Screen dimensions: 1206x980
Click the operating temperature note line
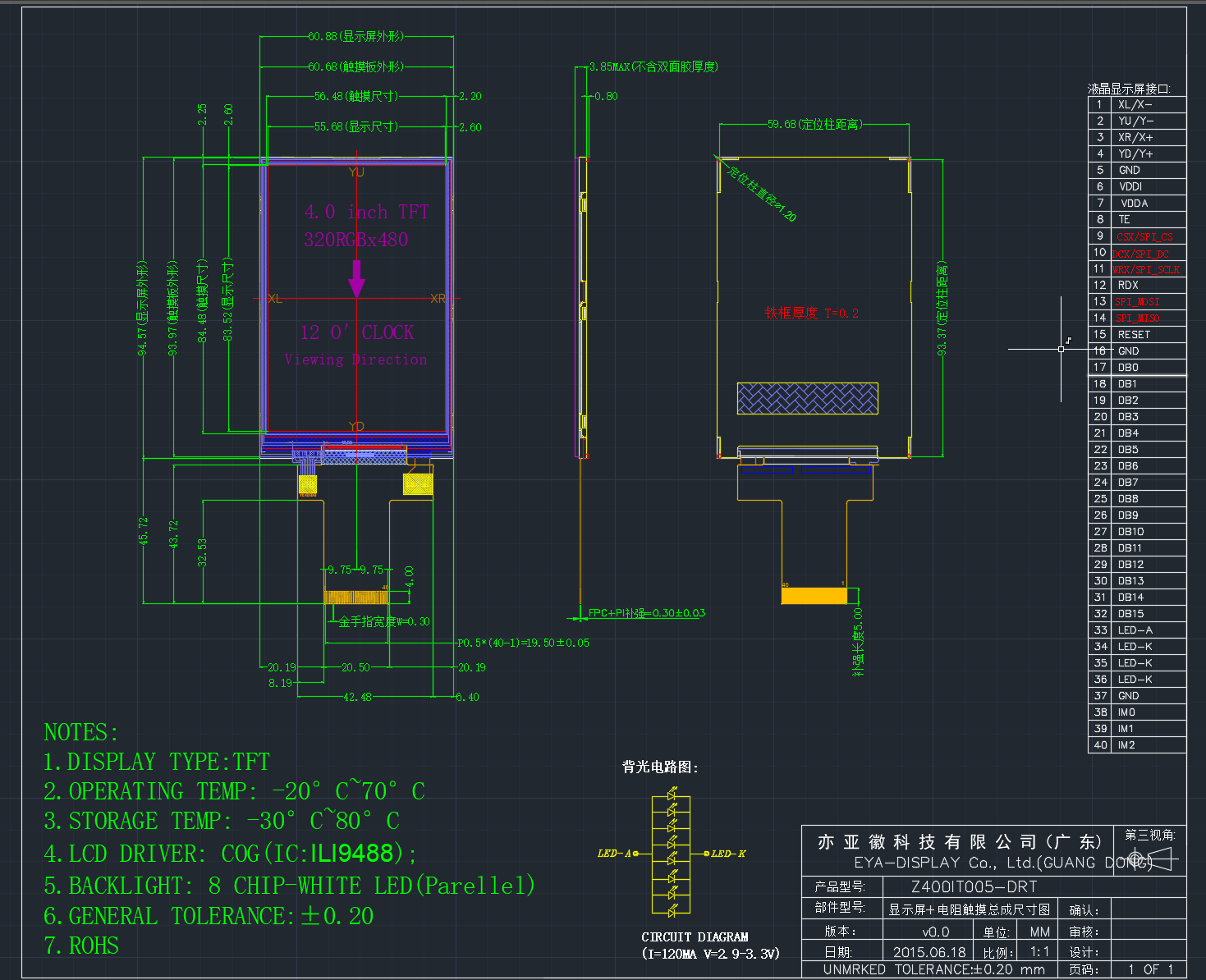click(234, 791)
